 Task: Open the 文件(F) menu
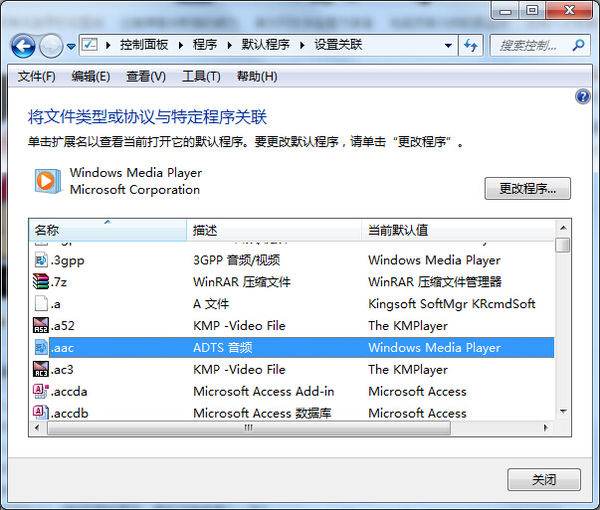point(37,77)
